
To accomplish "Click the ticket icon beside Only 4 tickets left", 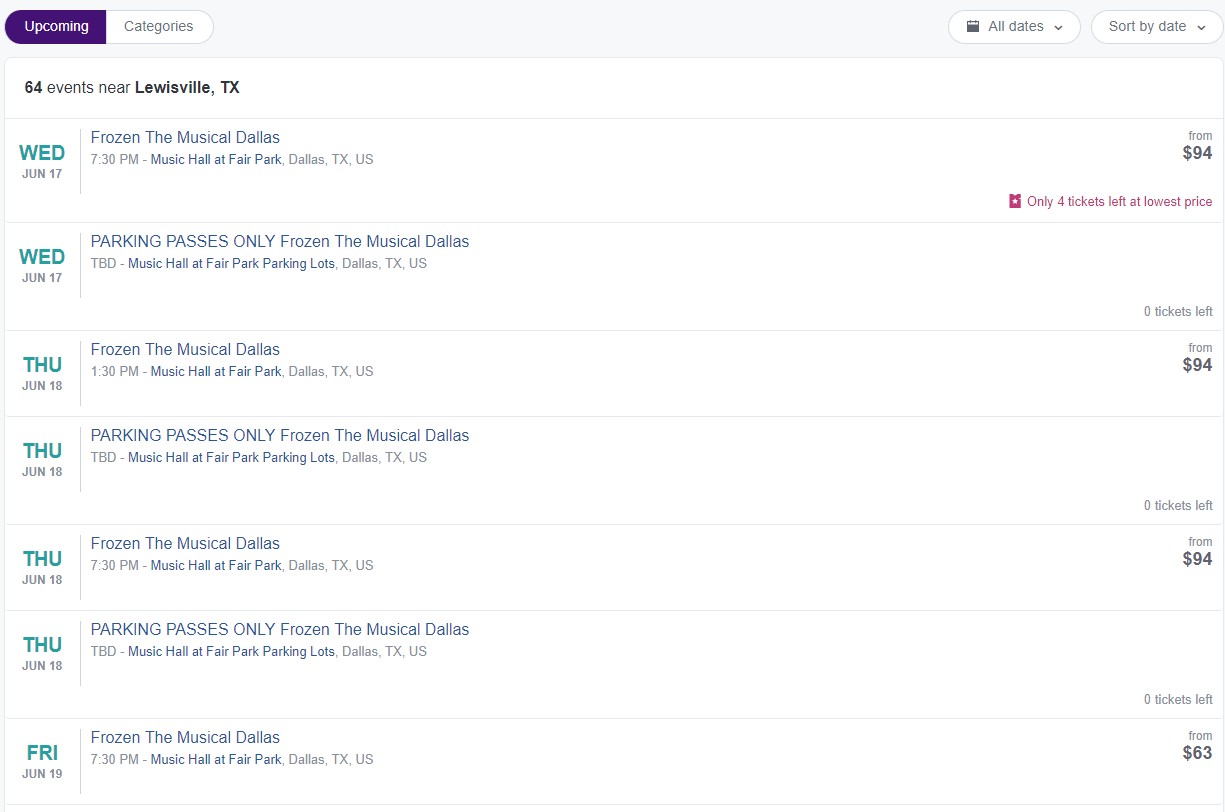I will point(1015,201).
